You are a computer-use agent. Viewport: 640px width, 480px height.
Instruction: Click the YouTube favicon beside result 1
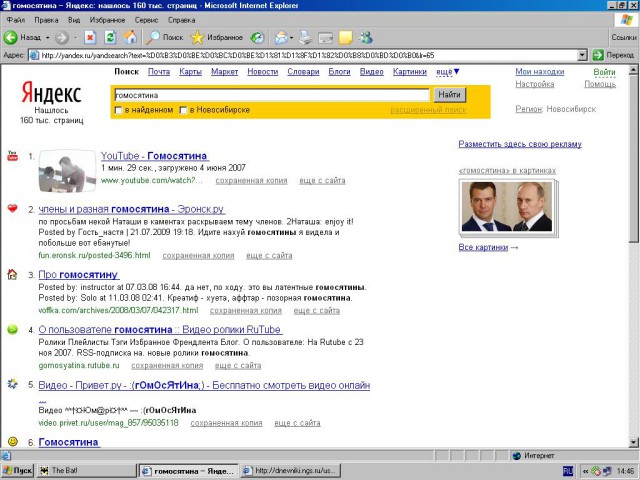coord(13,156)
